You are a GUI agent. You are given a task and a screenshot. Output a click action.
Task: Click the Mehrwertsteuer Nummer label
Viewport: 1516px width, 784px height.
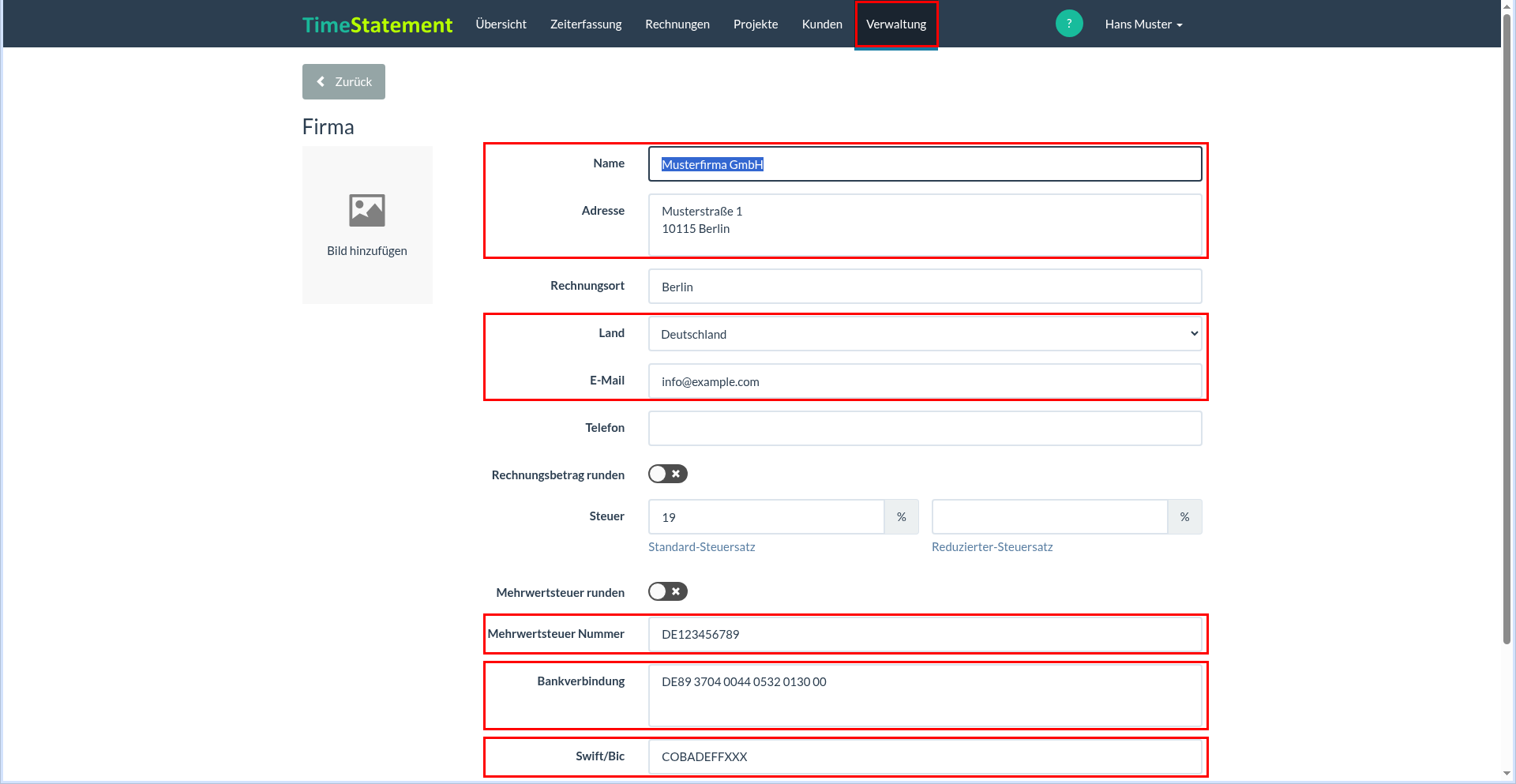click(x=556, y=634)
